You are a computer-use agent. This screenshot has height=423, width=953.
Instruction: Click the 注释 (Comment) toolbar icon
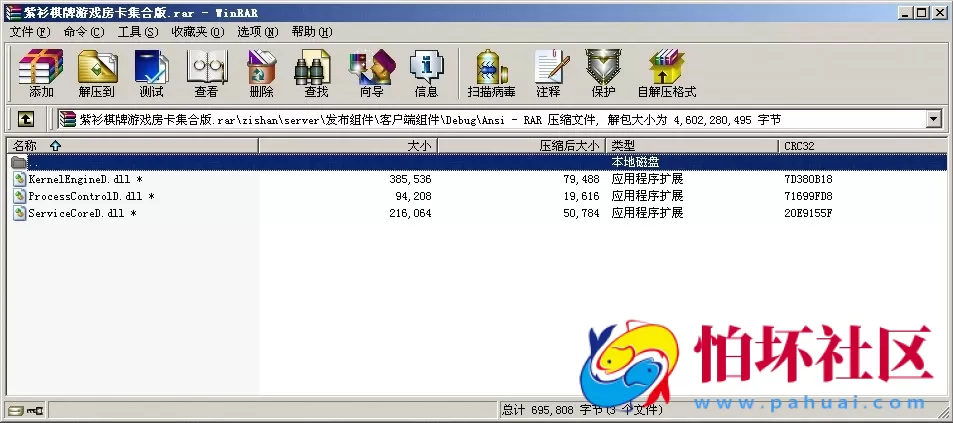pyautogui.click(x=551, y=67)
